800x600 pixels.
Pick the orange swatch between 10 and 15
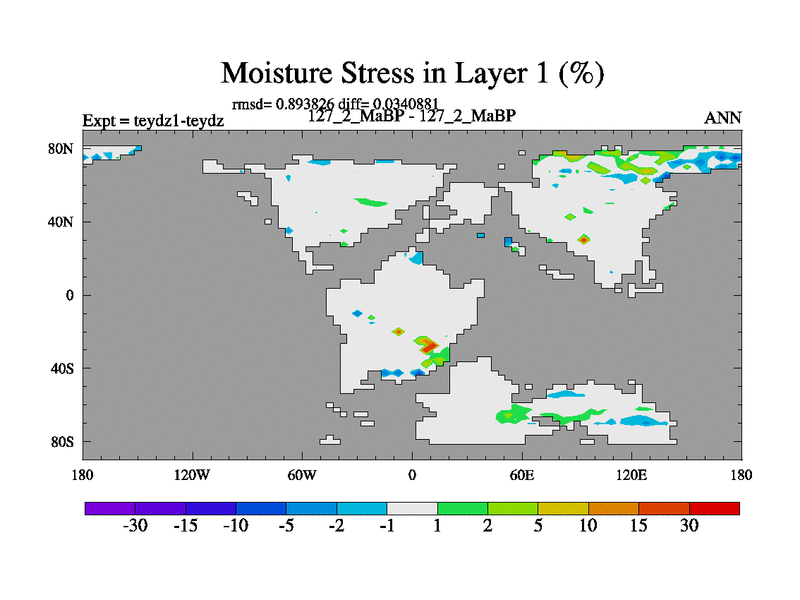(x=613, y=508)
